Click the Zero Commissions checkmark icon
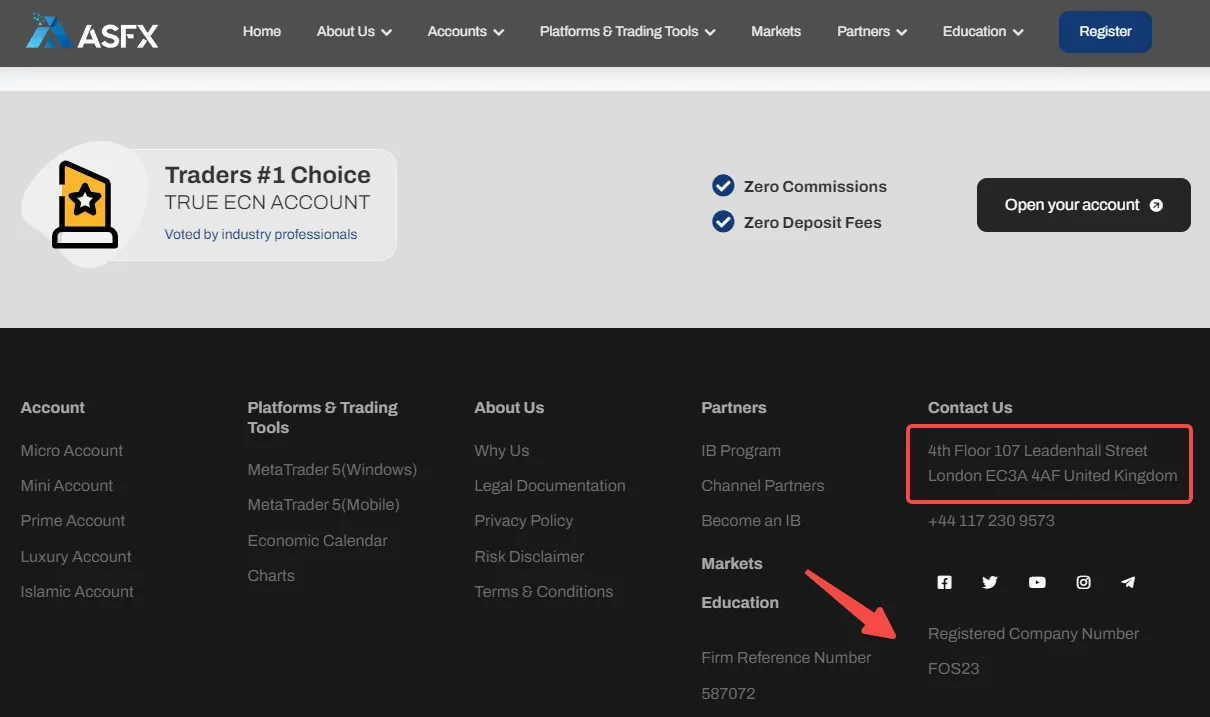 coord(723,186)
